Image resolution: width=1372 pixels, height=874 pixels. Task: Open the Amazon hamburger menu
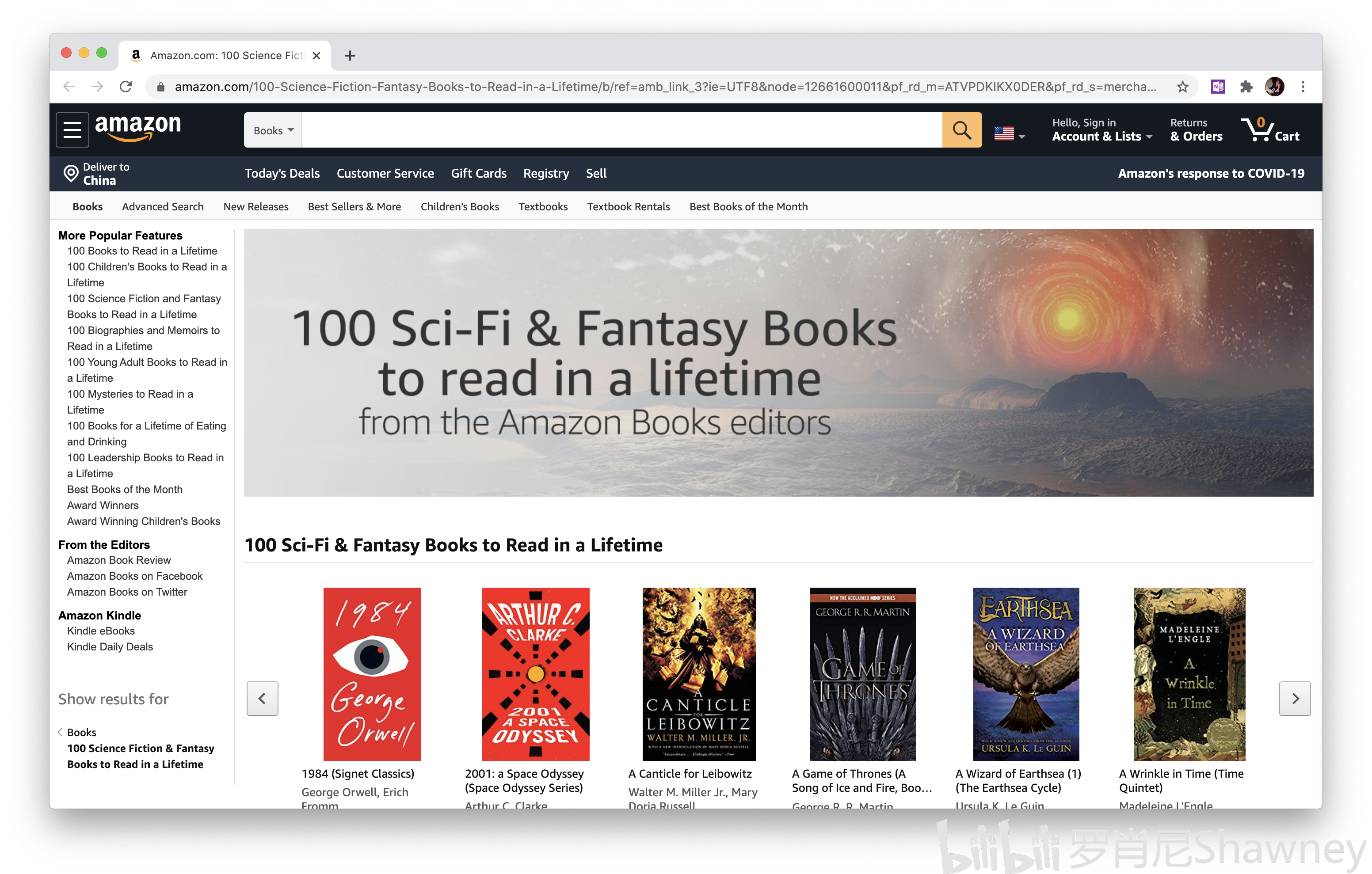pyautogui.click(x=72, y=130)
